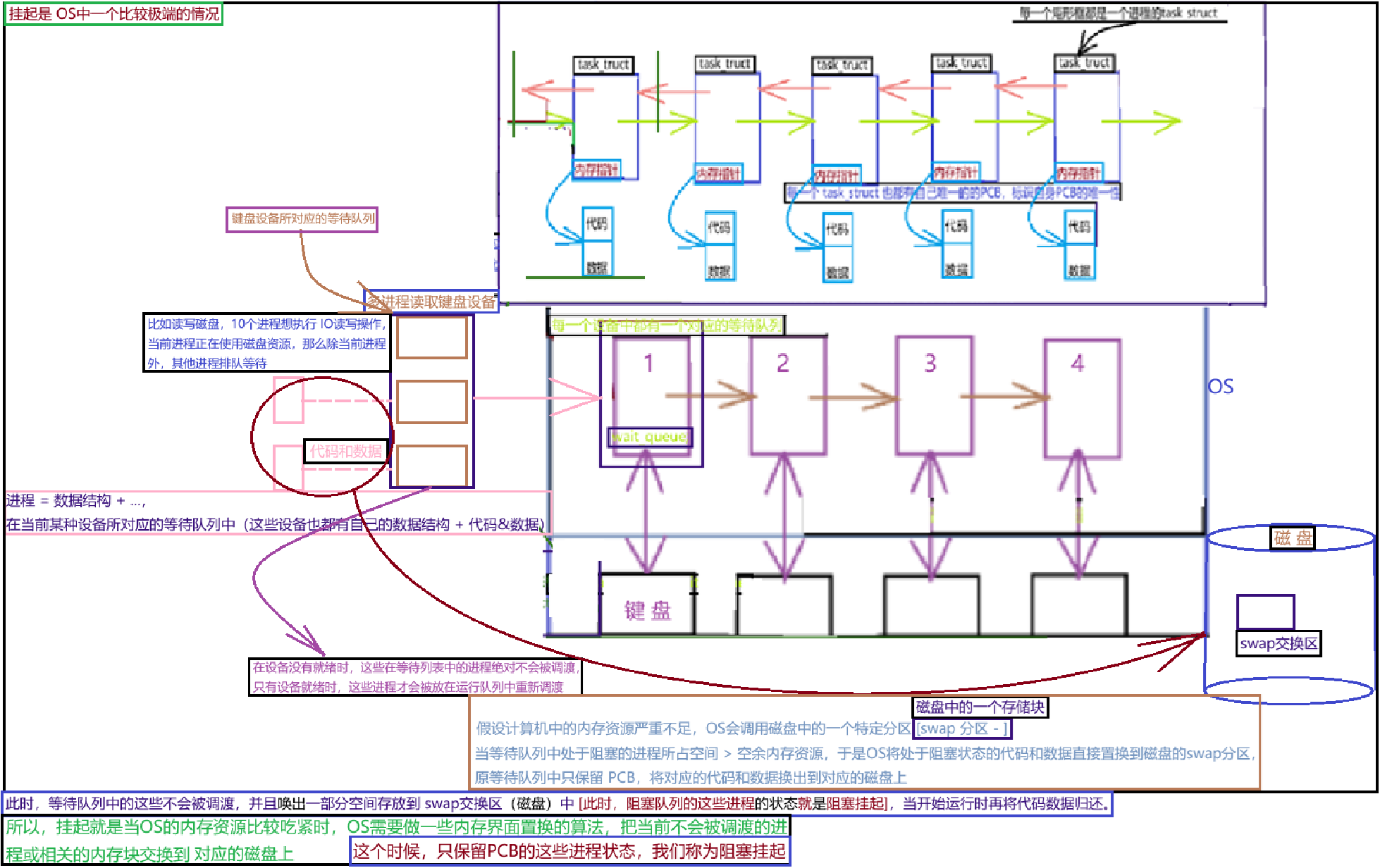Click the 'wait_queue' label
This screenshot has height=868, width=1380.
coord(650,437)
